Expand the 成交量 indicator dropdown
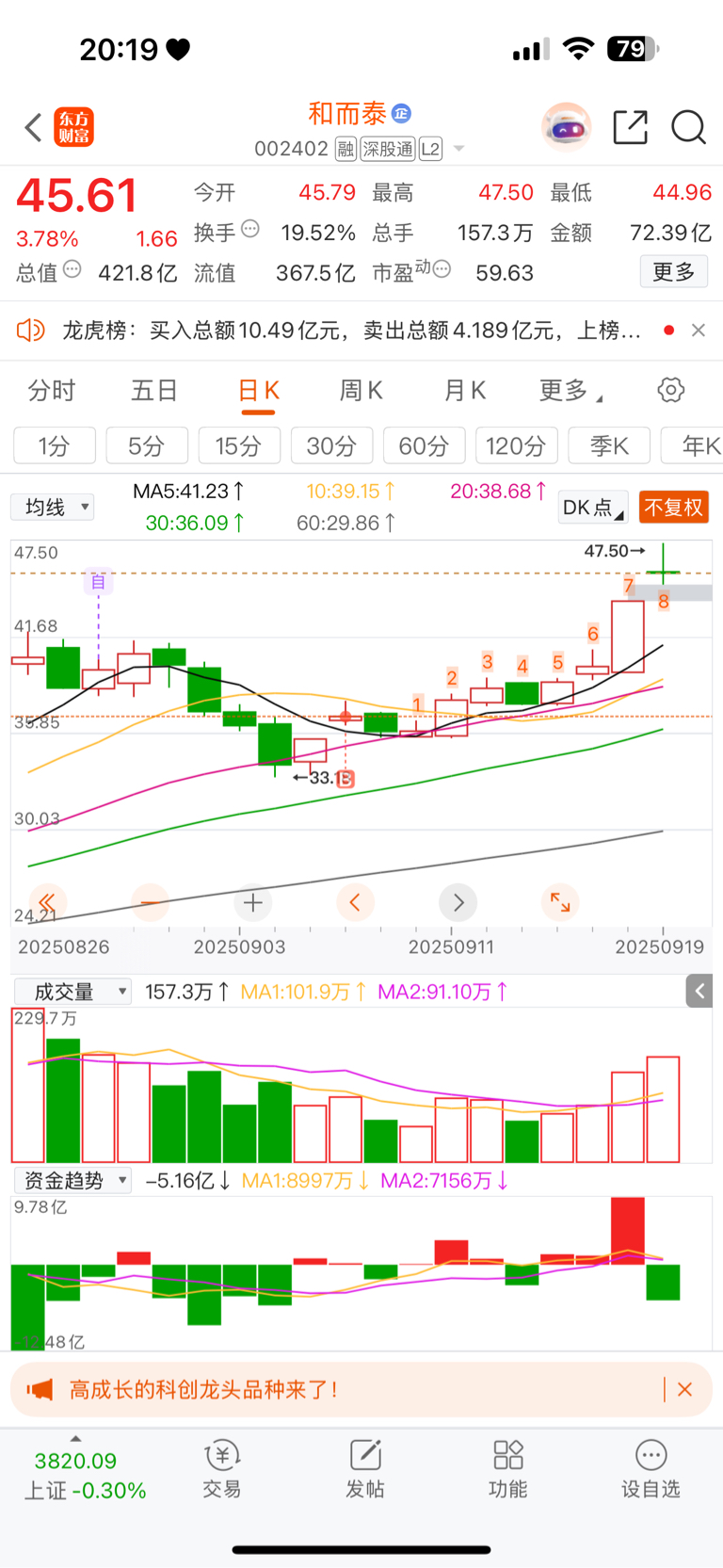723x1568 pixels. (72, 992)
